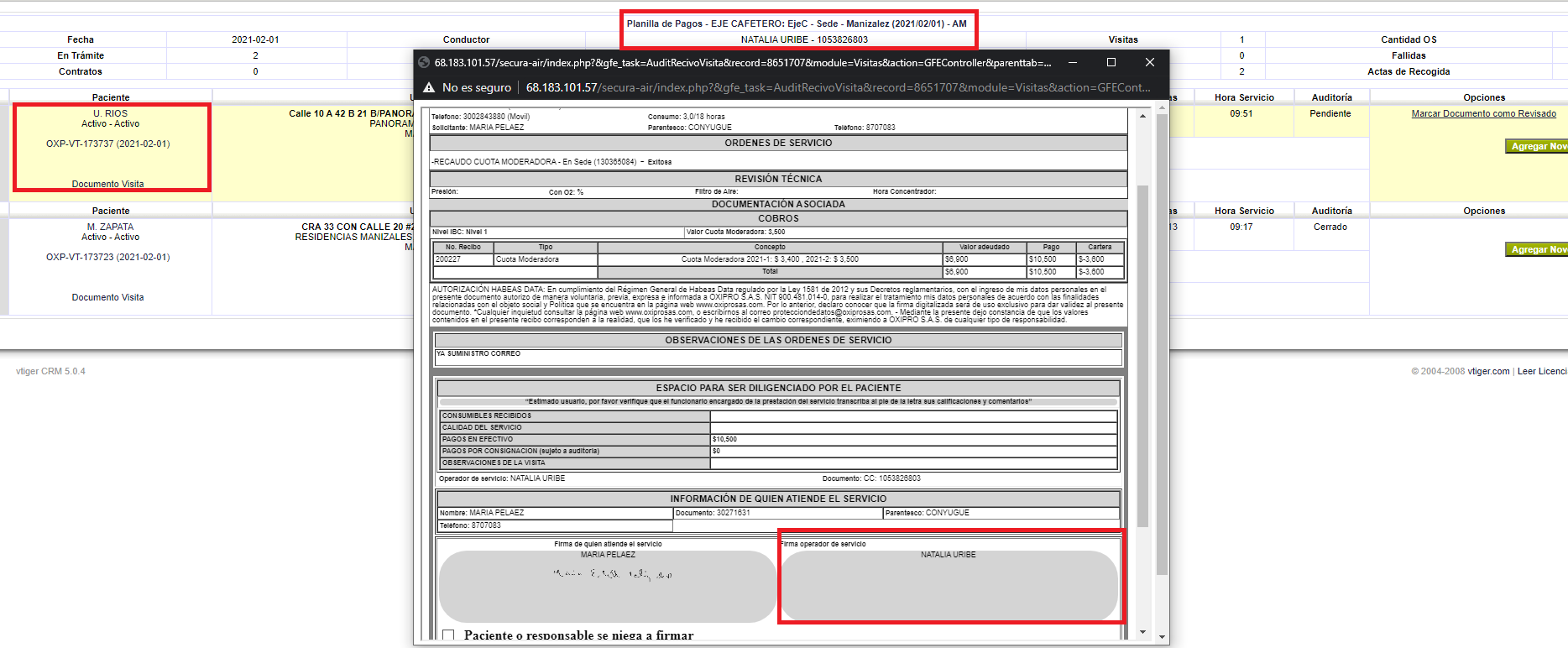Click 'Documento: CC: 1053826803' operator text
This screenshot has width=1568, height=648.
click(x=871, y=478)
